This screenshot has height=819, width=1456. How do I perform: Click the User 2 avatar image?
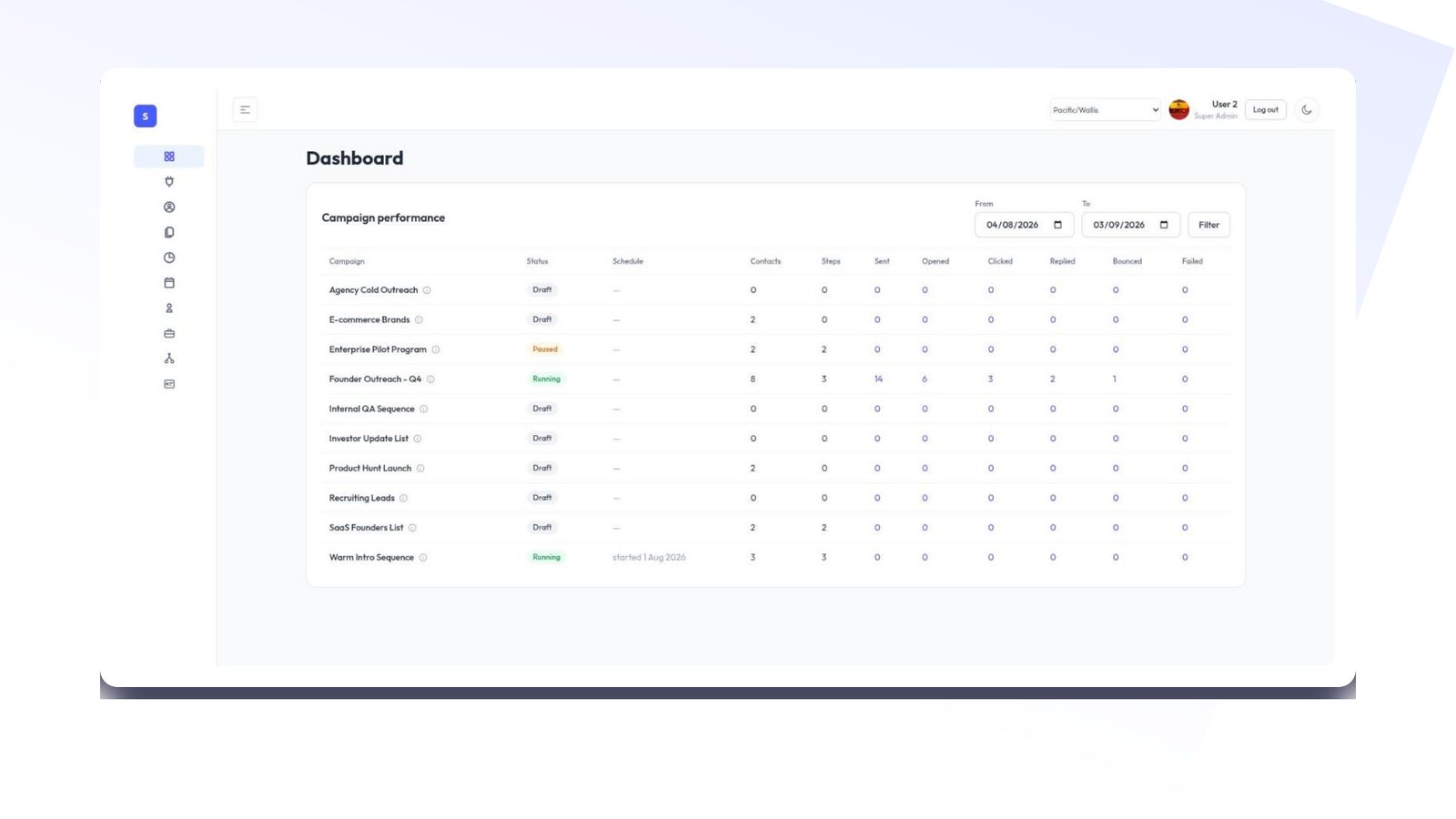pos(1179,110)
